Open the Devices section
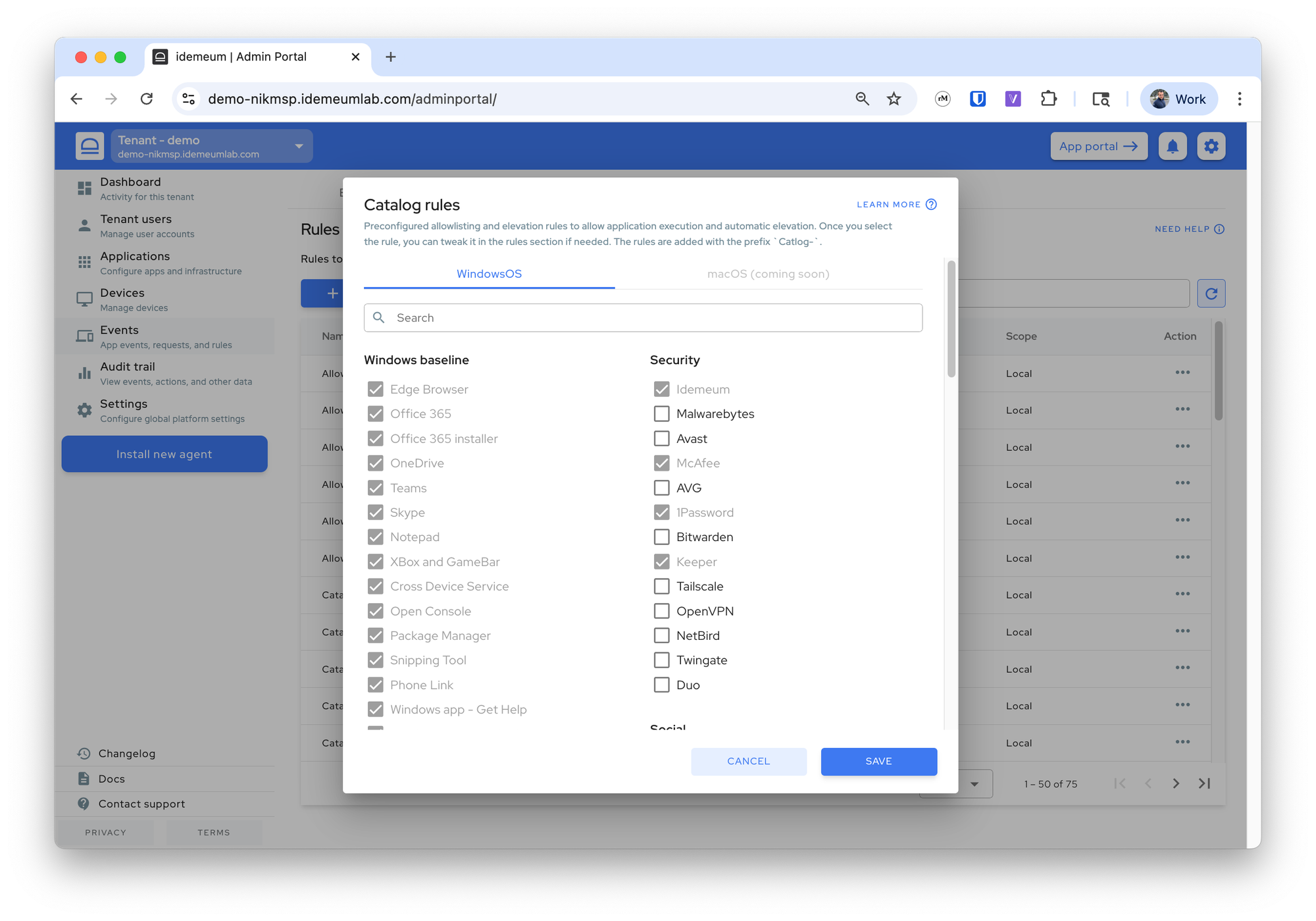Screen dimensions: 1316x921 pyautogui.click(x=164, y=300)
